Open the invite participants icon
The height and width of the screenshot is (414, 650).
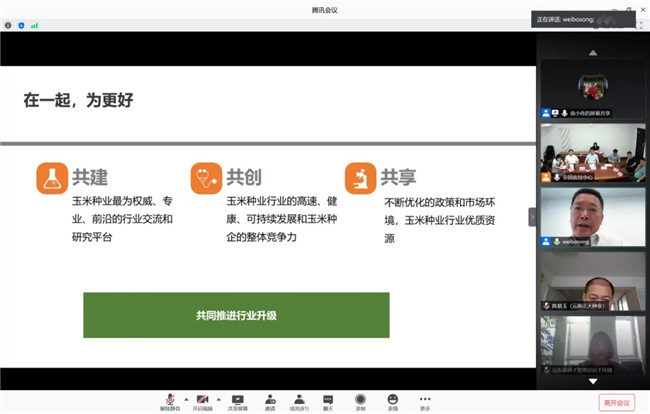click(x=270, y=400)
